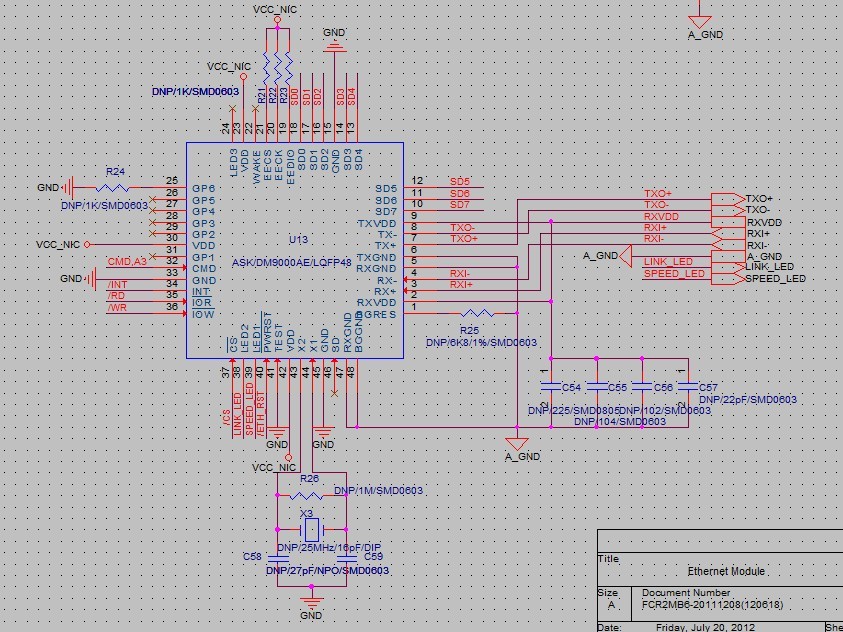Click the A_GND triangle below the capacitor bank

click(x=517, y=444)
